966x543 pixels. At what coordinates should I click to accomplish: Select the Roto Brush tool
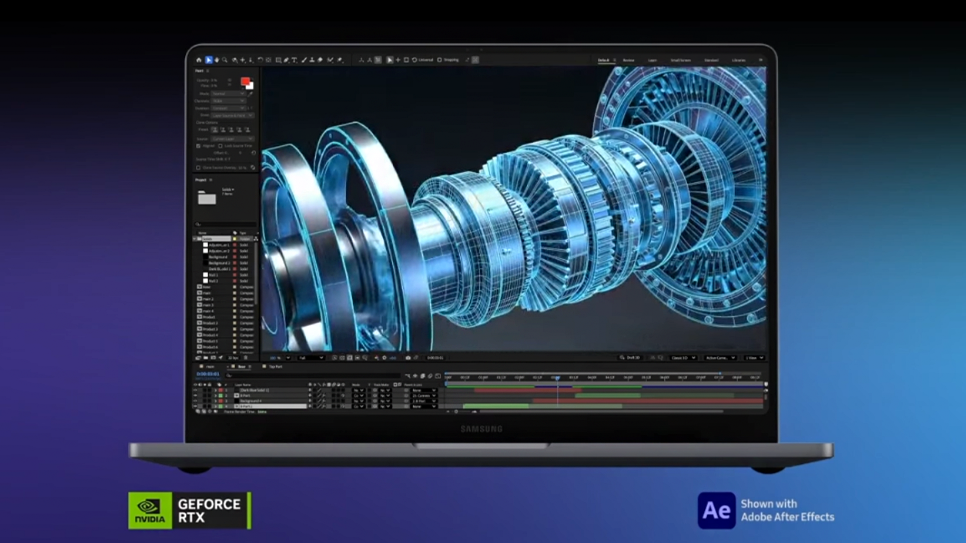(330, 60)
